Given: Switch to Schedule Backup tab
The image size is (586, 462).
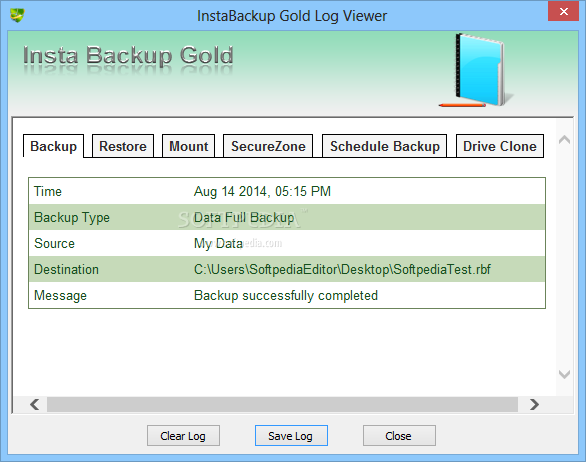Looking at the screenshot, I should [385, 146].
